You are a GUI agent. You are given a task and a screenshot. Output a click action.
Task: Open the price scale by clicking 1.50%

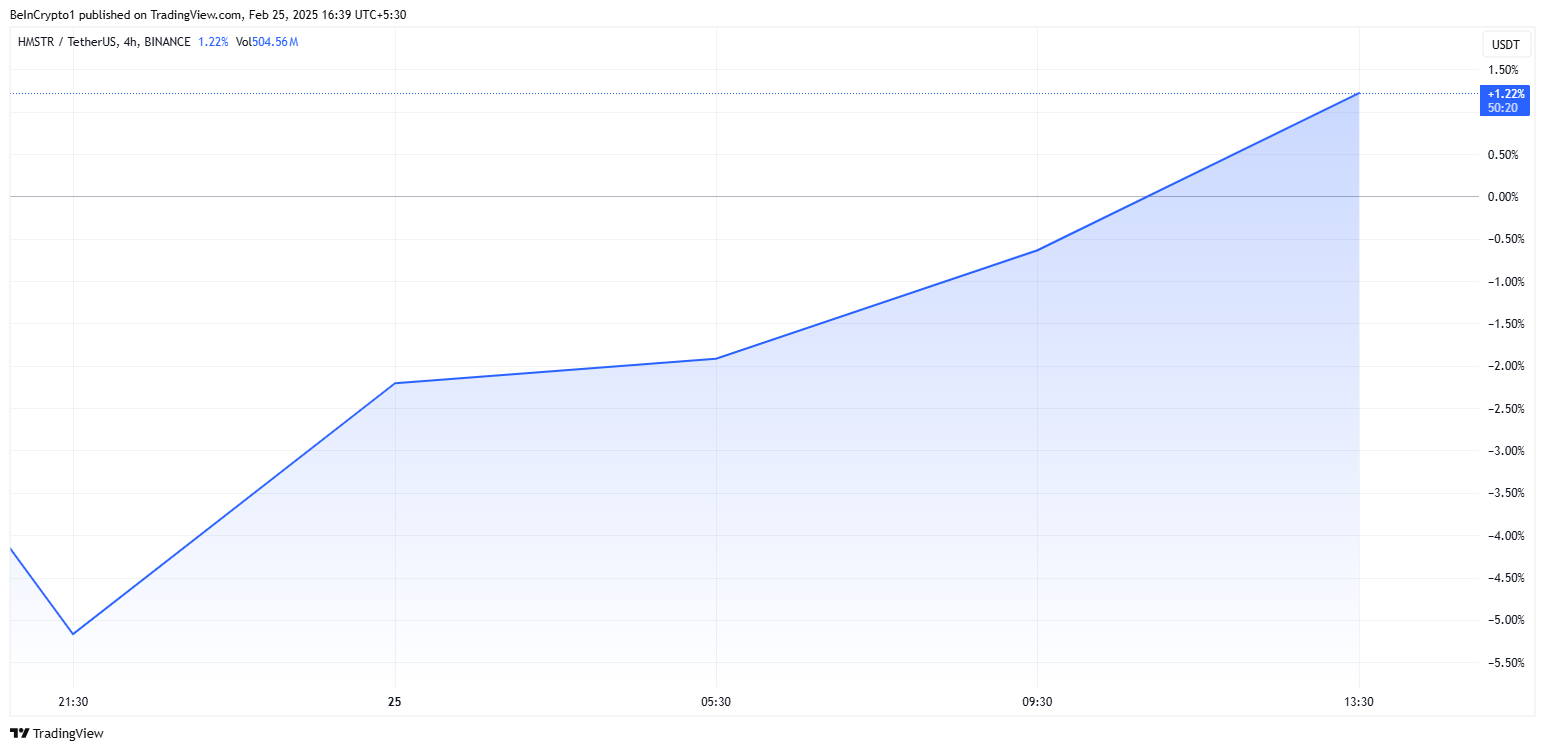tap(1505, 70)
